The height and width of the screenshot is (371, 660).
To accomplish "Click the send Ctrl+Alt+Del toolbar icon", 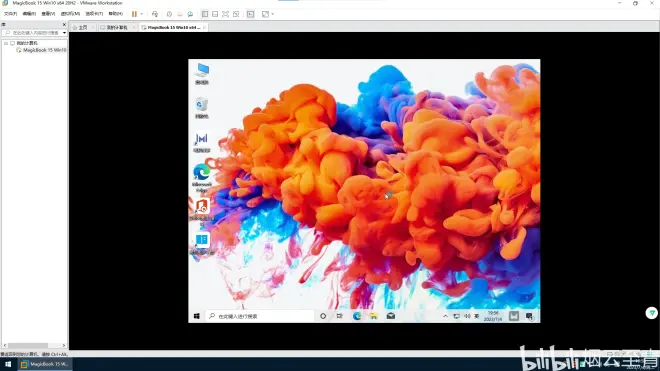I will point(155,14).
